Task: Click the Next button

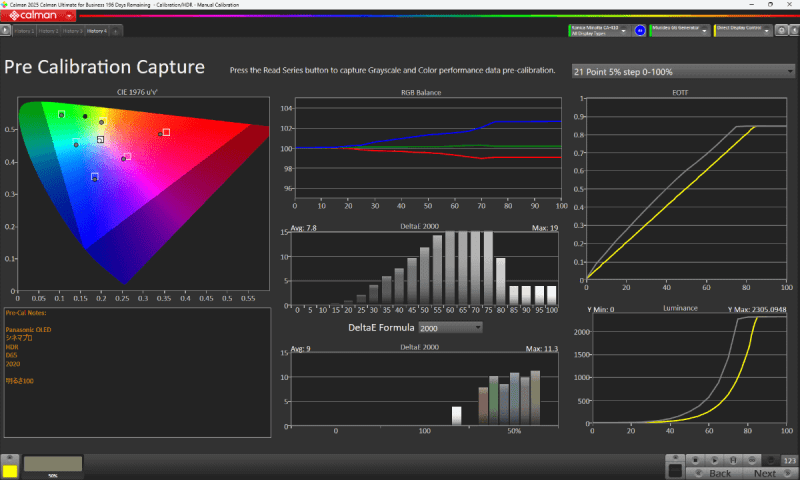Action: point(765,473)
